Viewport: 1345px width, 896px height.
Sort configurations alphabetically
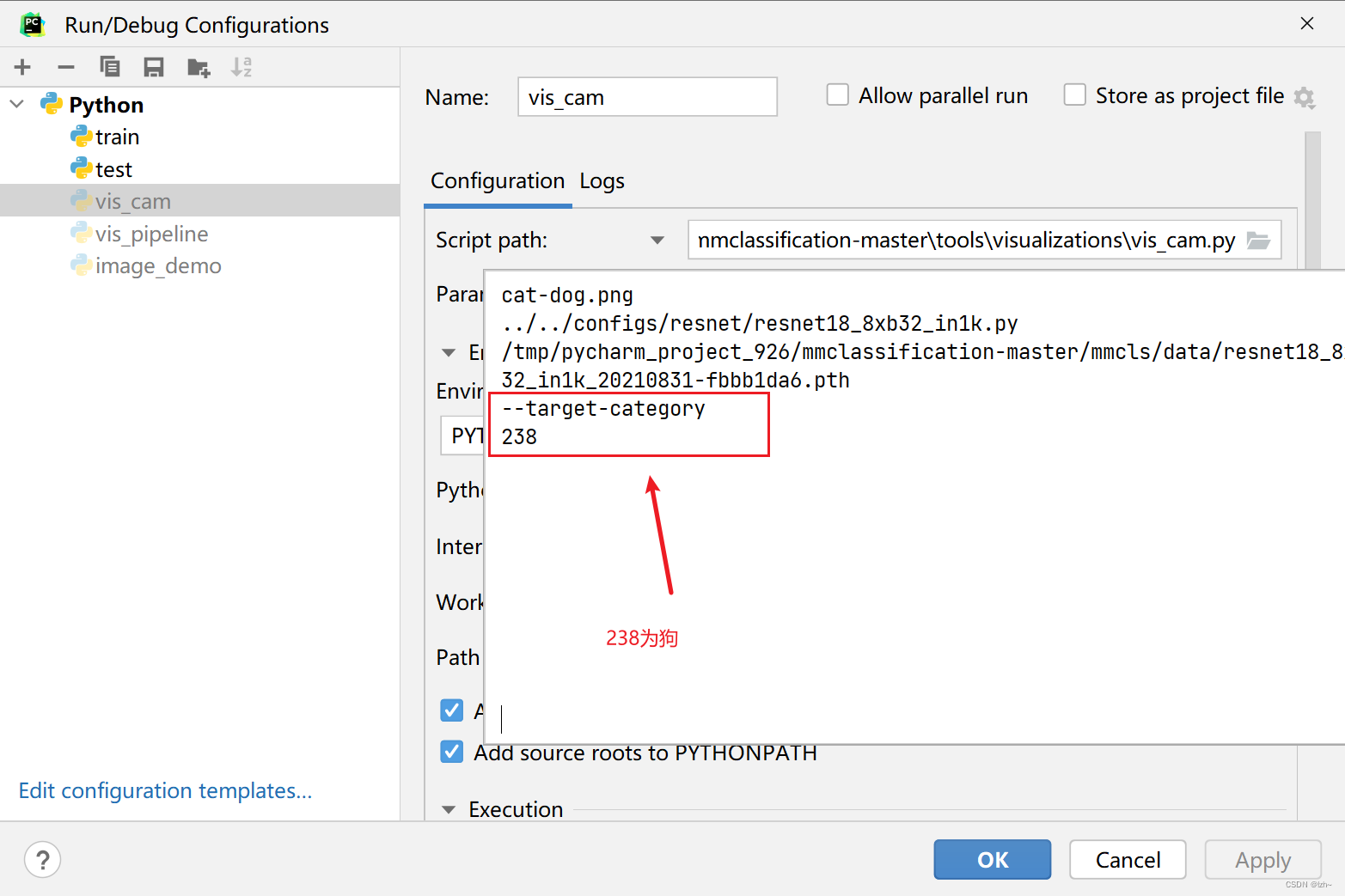click(x=241, y=67)
